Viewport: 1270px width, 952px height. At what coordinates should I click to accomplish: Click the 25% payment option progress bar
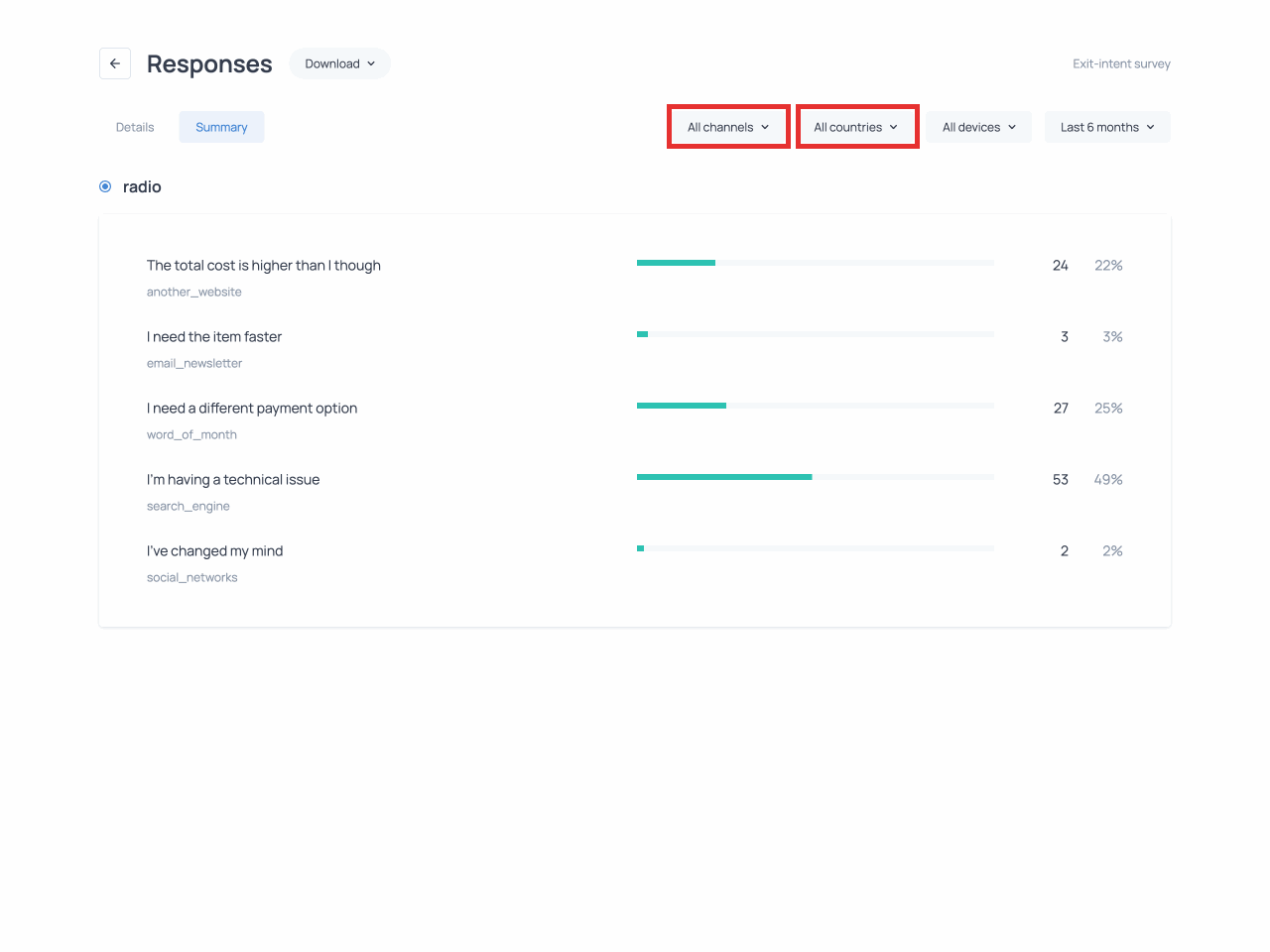point(815,406)
